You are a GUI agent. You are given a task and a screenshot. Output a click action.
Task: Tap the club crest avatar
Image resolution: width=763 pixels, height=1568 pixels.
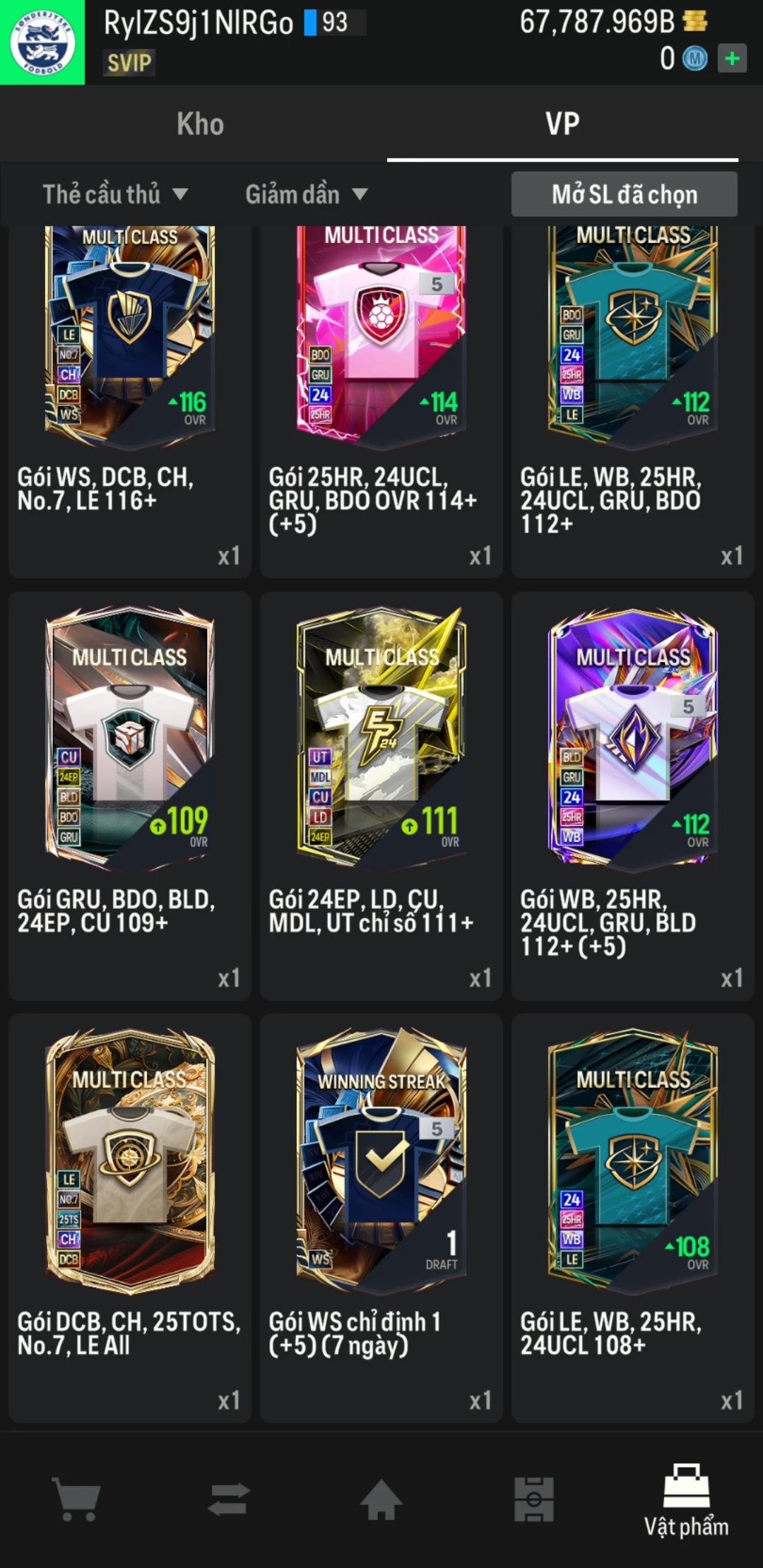pyautogui.click(x=42, y=42)
